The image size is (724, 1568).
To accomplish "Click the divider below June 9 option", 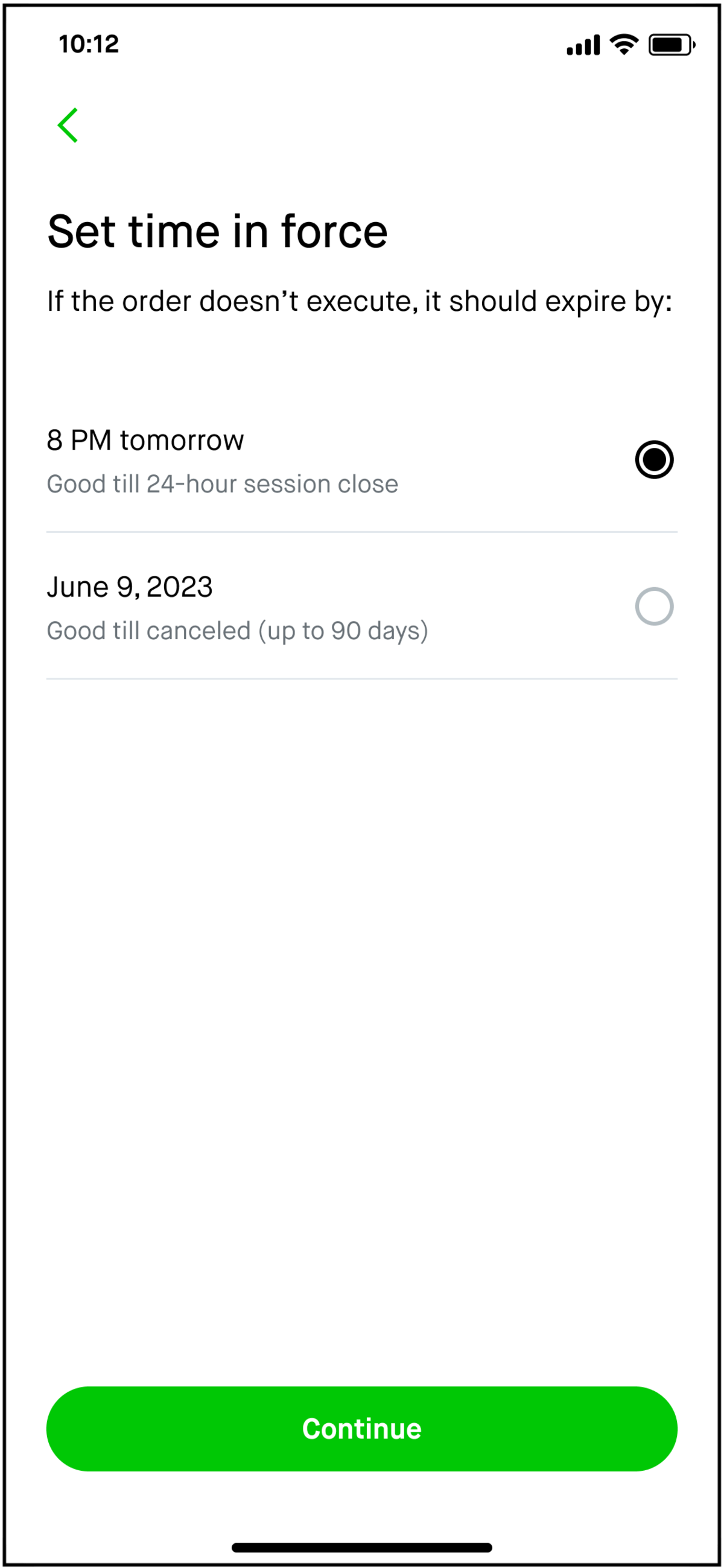I will coord(362,679).
